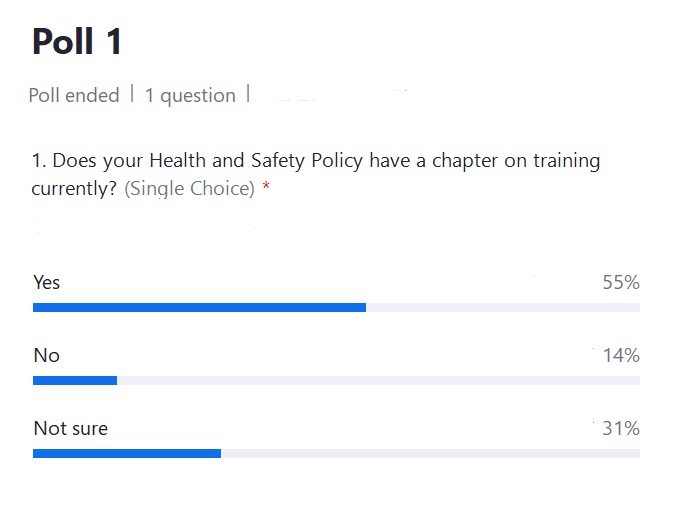Click the grey unfilled part of Yes bar

[x=503, y=307]
